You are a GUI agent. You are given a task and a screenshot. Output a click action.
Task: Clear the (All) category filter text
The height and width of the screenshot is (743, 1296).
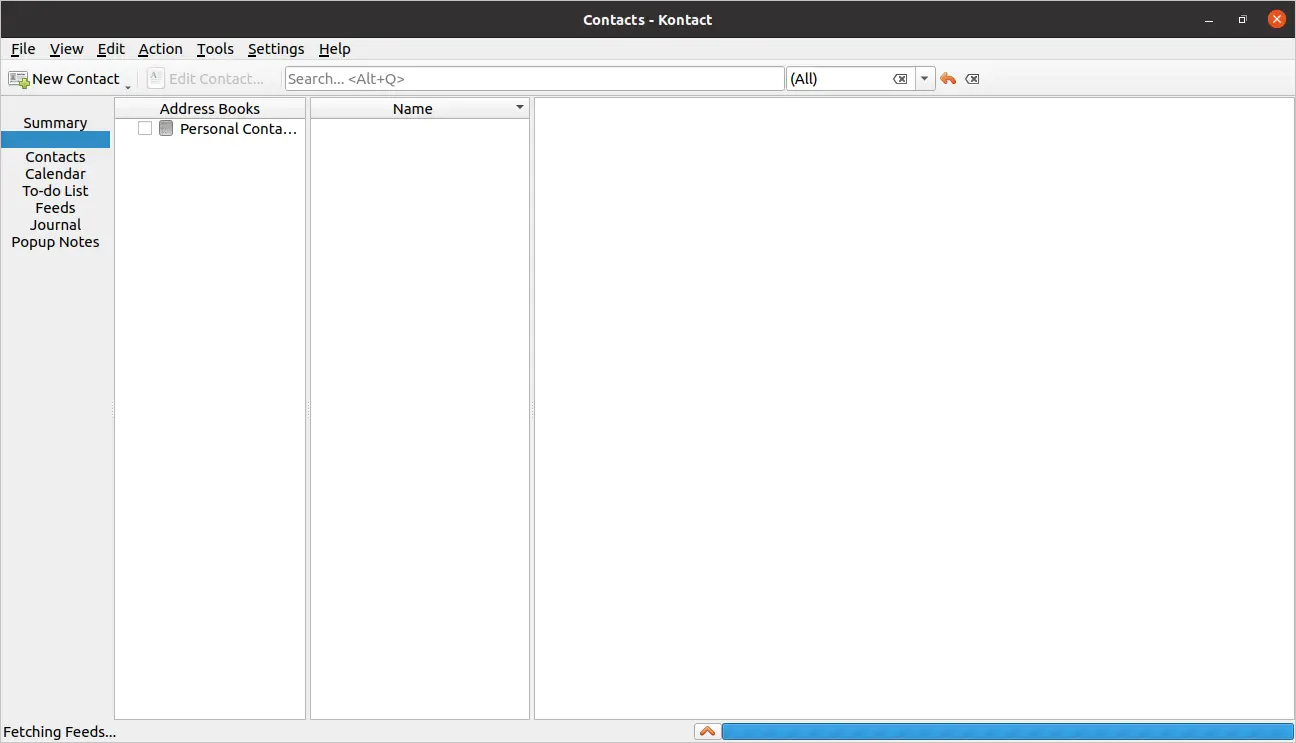pyautogui.click(x=900, y=79)
